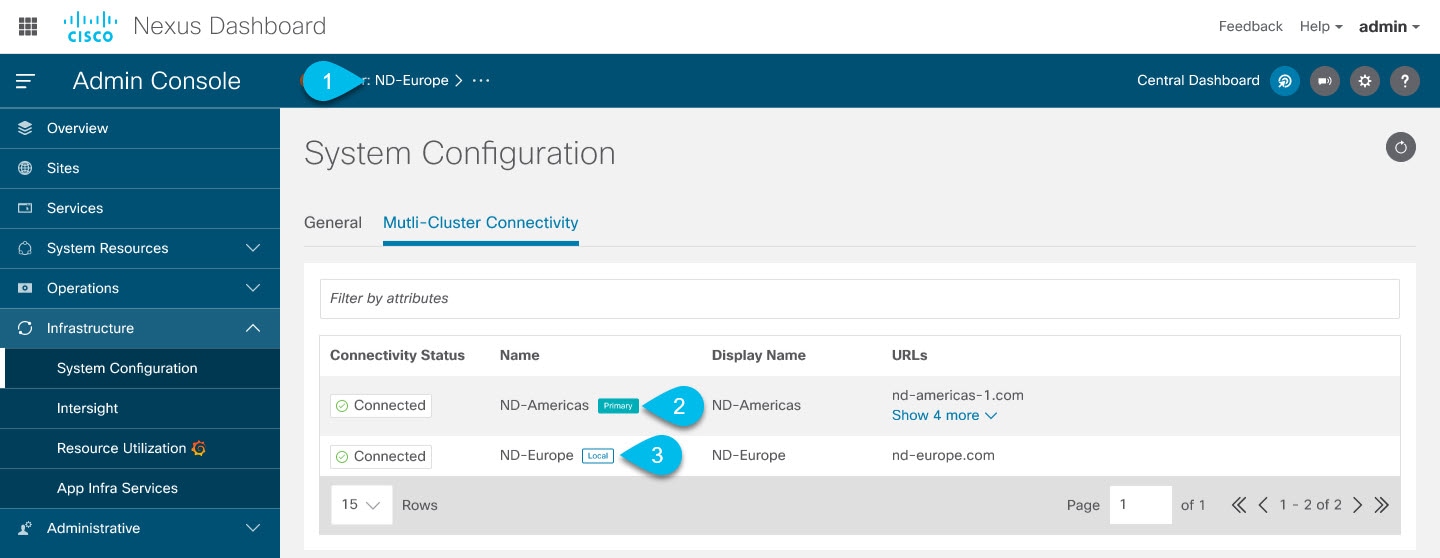Click the Overview layers icon
The height and width of the screenshot is (558, 1440).
[x=25, y=128]
